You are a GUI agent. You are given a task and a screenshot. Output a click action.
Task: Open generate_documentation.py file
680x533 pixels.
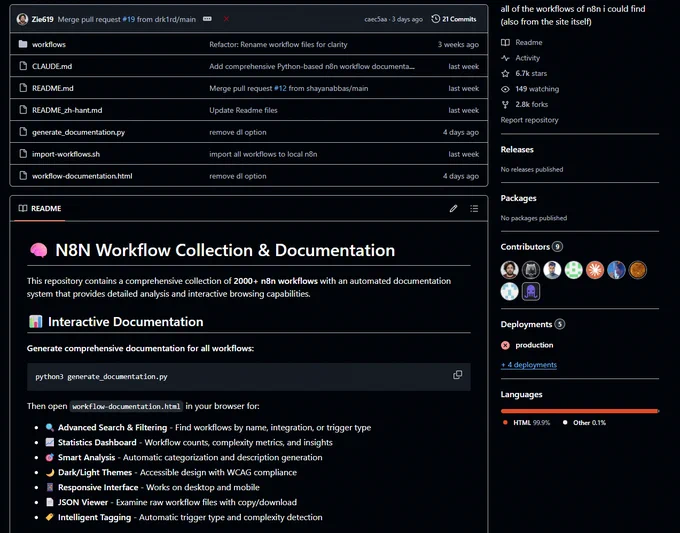pyautogui.click(x=78, y=132)
